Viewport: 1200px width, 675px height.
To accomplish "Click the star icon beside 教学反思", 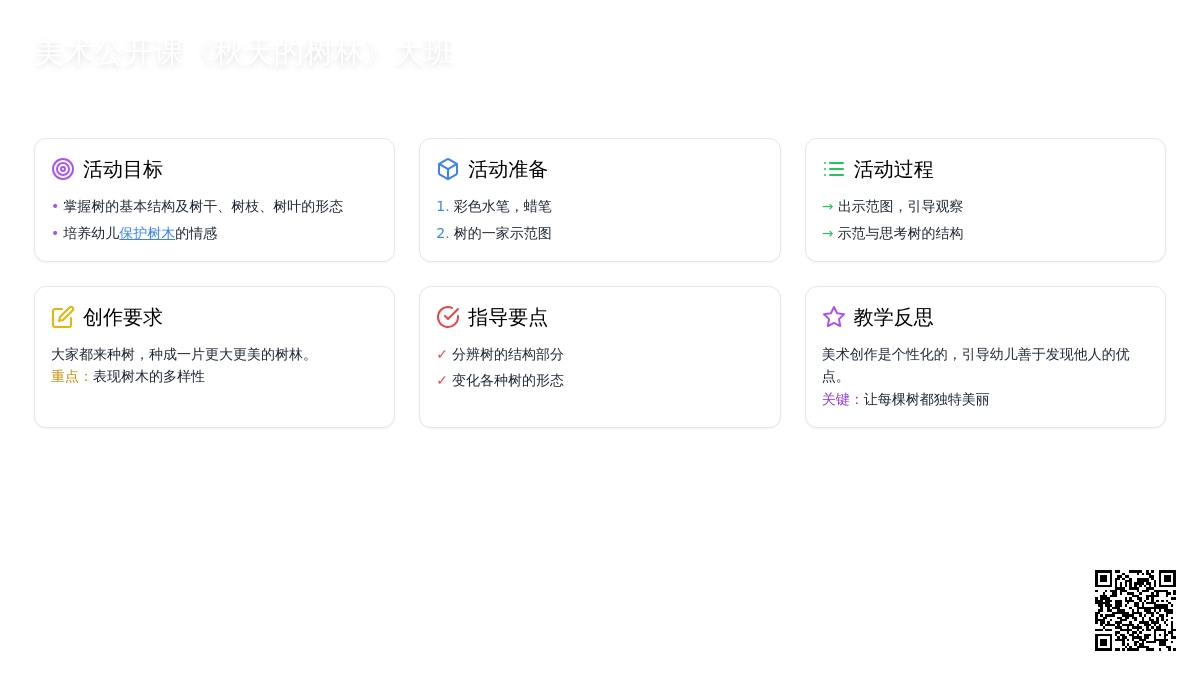I will coord(834,317).
